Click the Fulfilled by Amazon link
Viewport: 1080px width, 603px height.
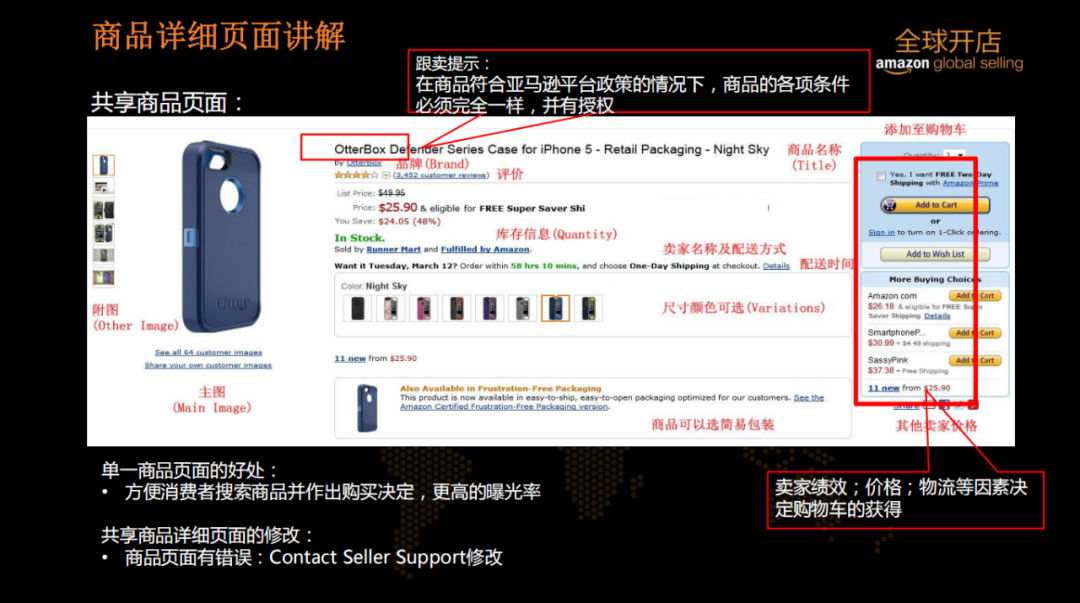coord(485,249)
